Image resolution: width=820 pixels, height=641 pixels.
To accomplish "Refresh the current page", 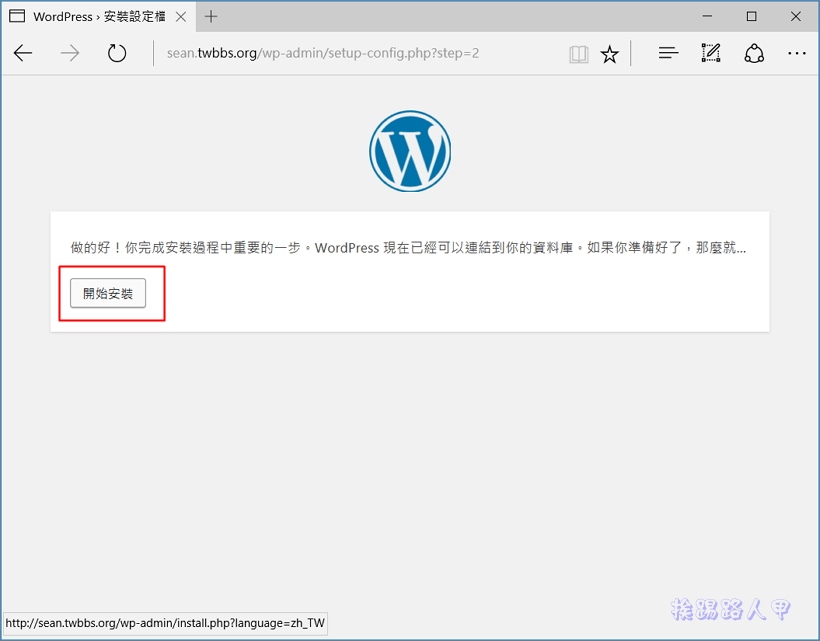I will click(x=117, y=53).
